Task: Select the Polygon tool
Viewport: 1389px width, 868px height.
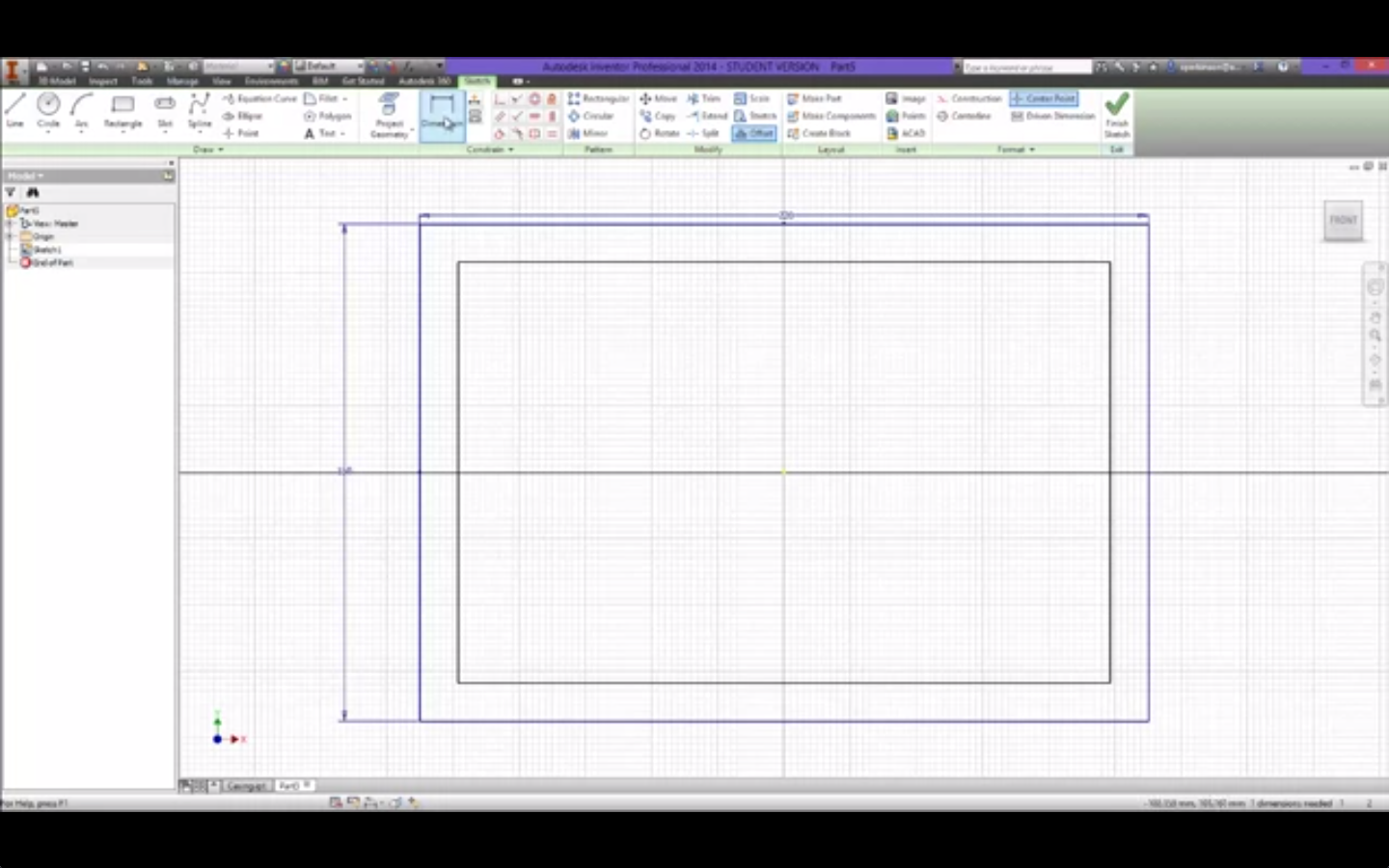Action: tap(328, 116)
